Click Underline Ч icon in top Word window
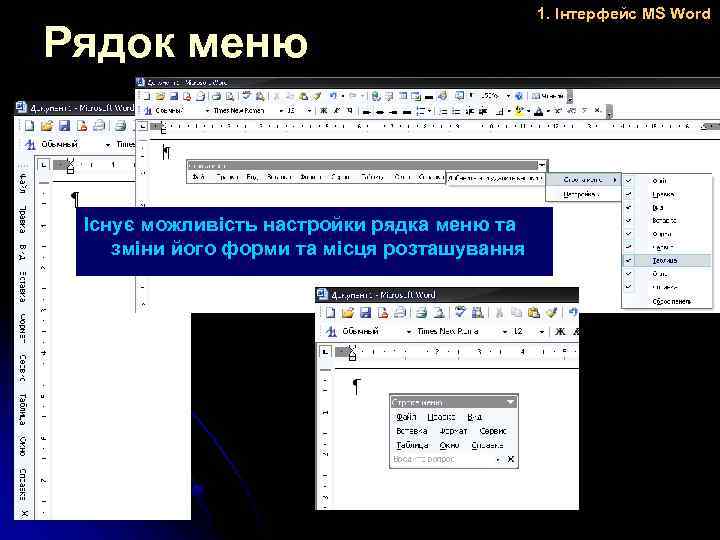 (x=350, y=111)
